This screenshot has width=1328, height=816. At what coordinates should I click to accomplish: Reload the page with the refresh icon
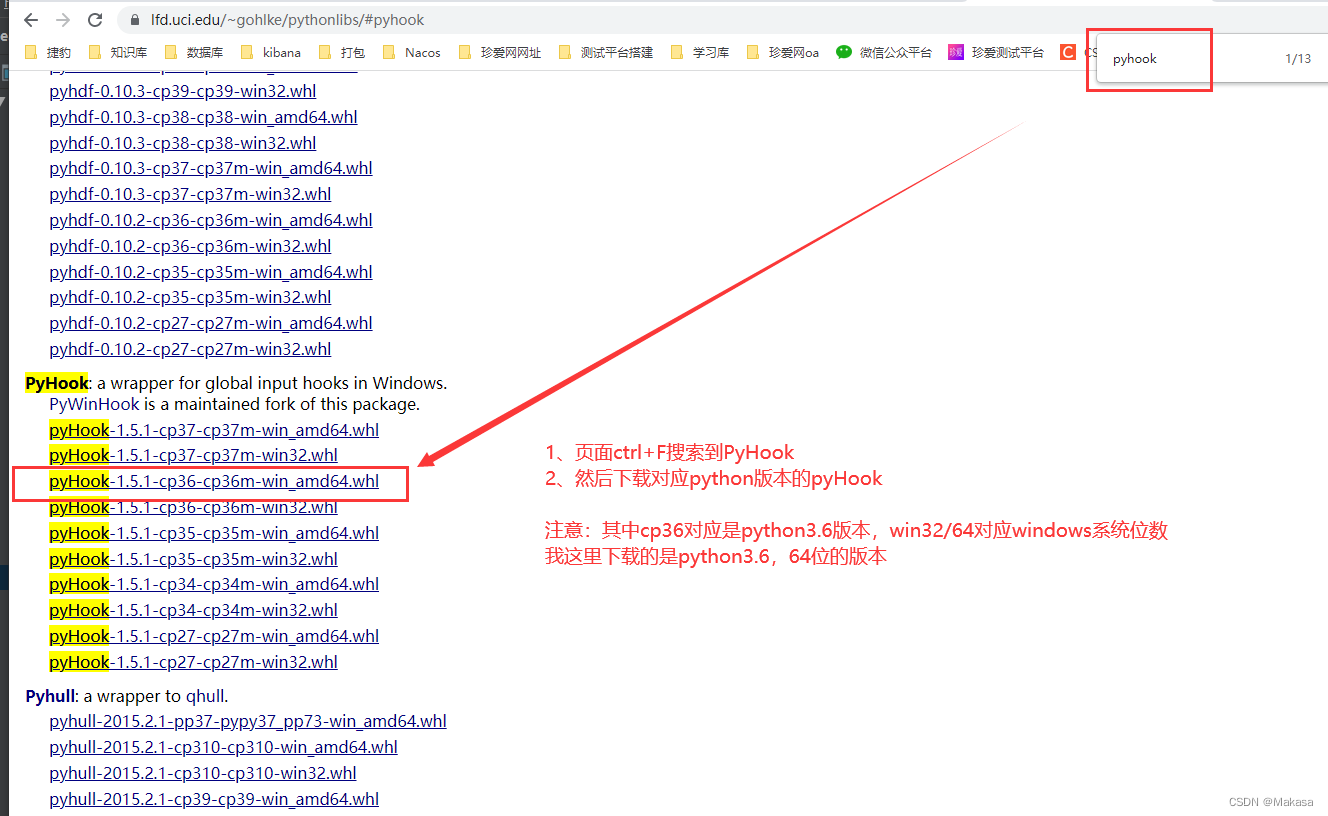coord(95,20)
